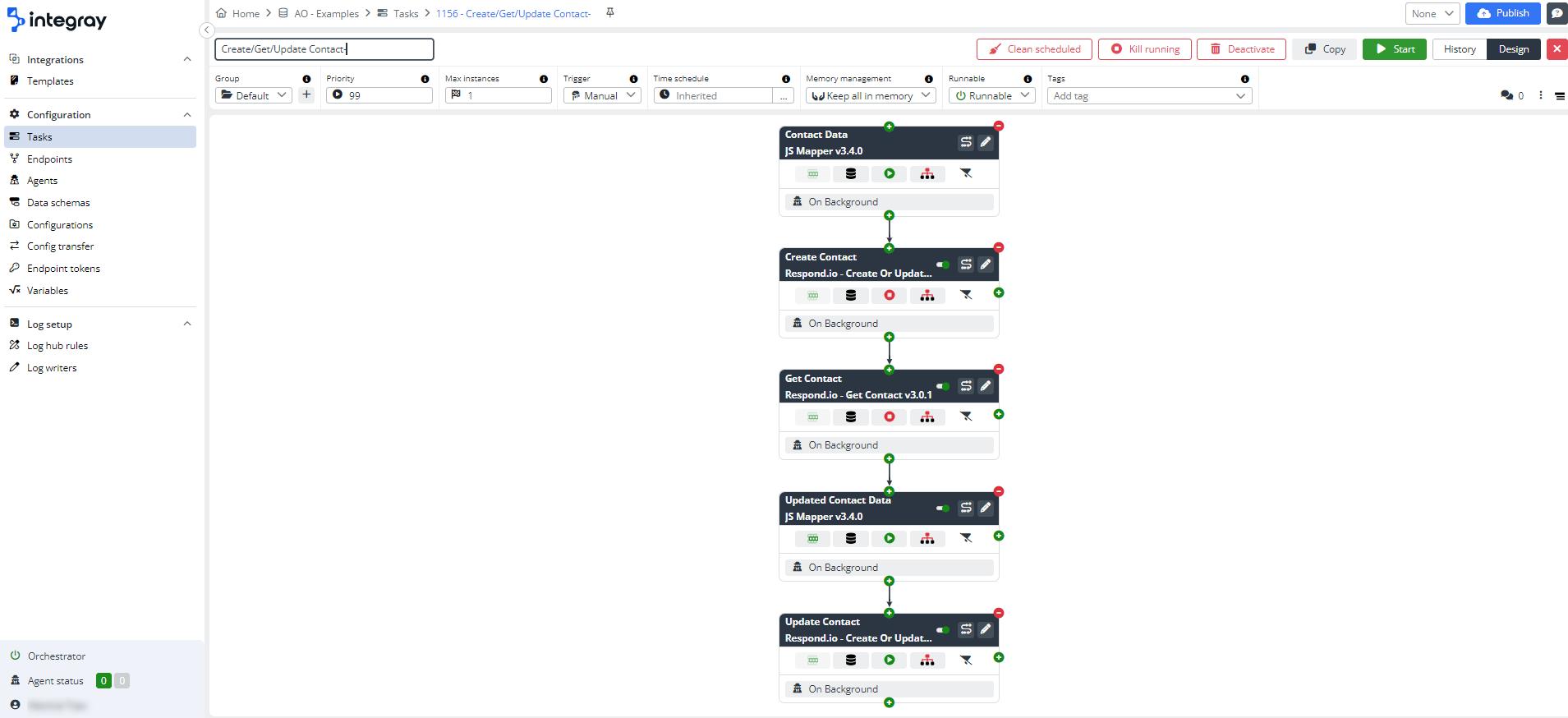Toggle the enable switch on Update Contact step
1568x718 pixels.
tap(943, 630)
